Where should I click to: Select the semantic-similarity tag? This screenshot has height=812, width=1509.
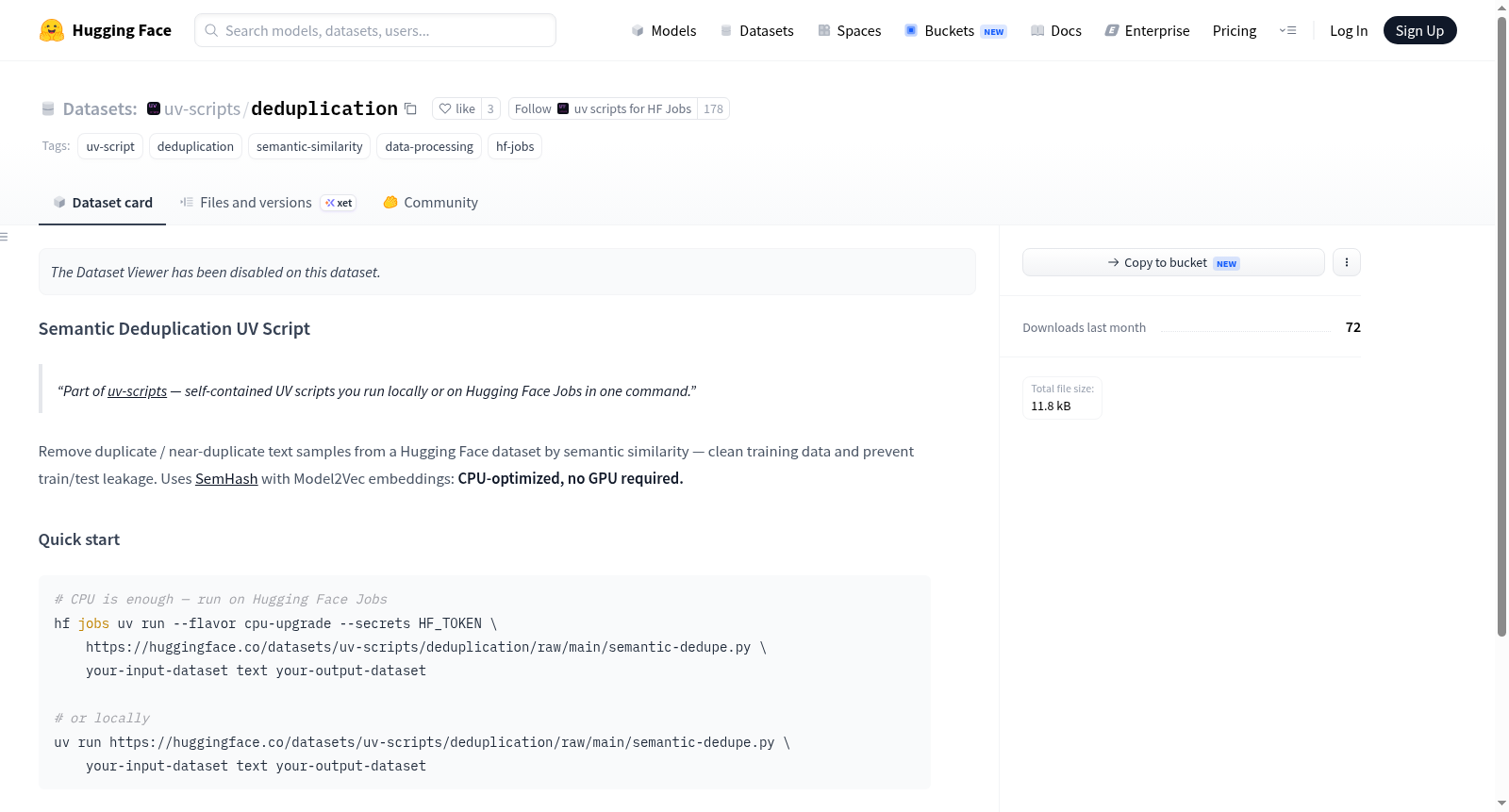309,146
